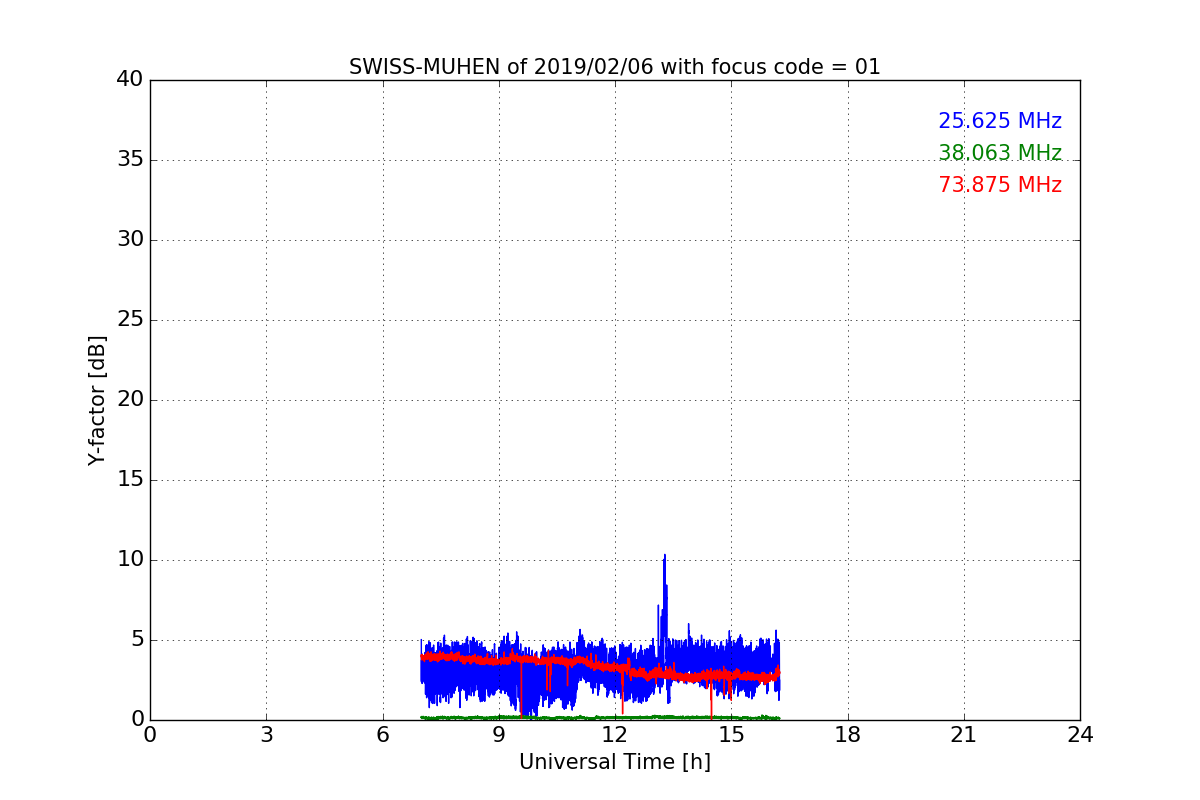Click the x-axis tick label 24

(x=1080, y=734)
